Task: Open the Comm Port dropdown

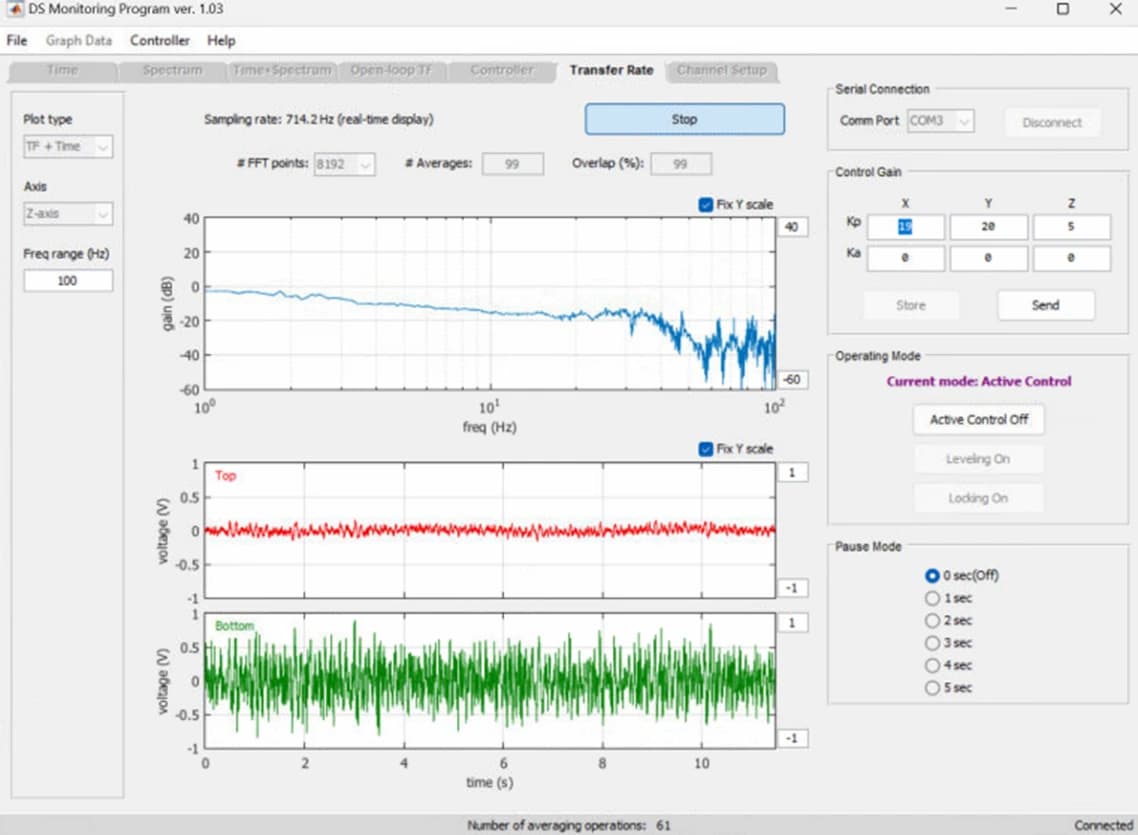Action: tap(941, 121)
